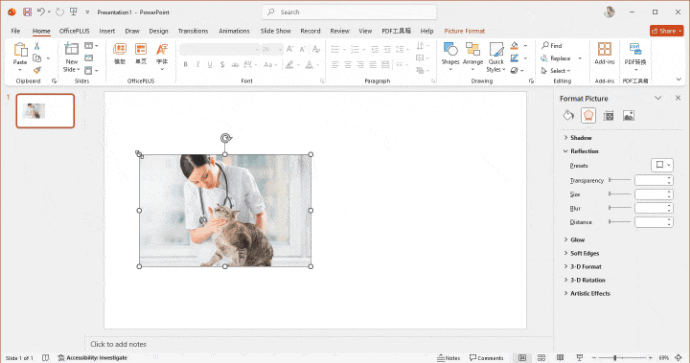Screen dimensions: 690x363
Task: Open Select dropdown in Editing group
Action: pos(556,70)
